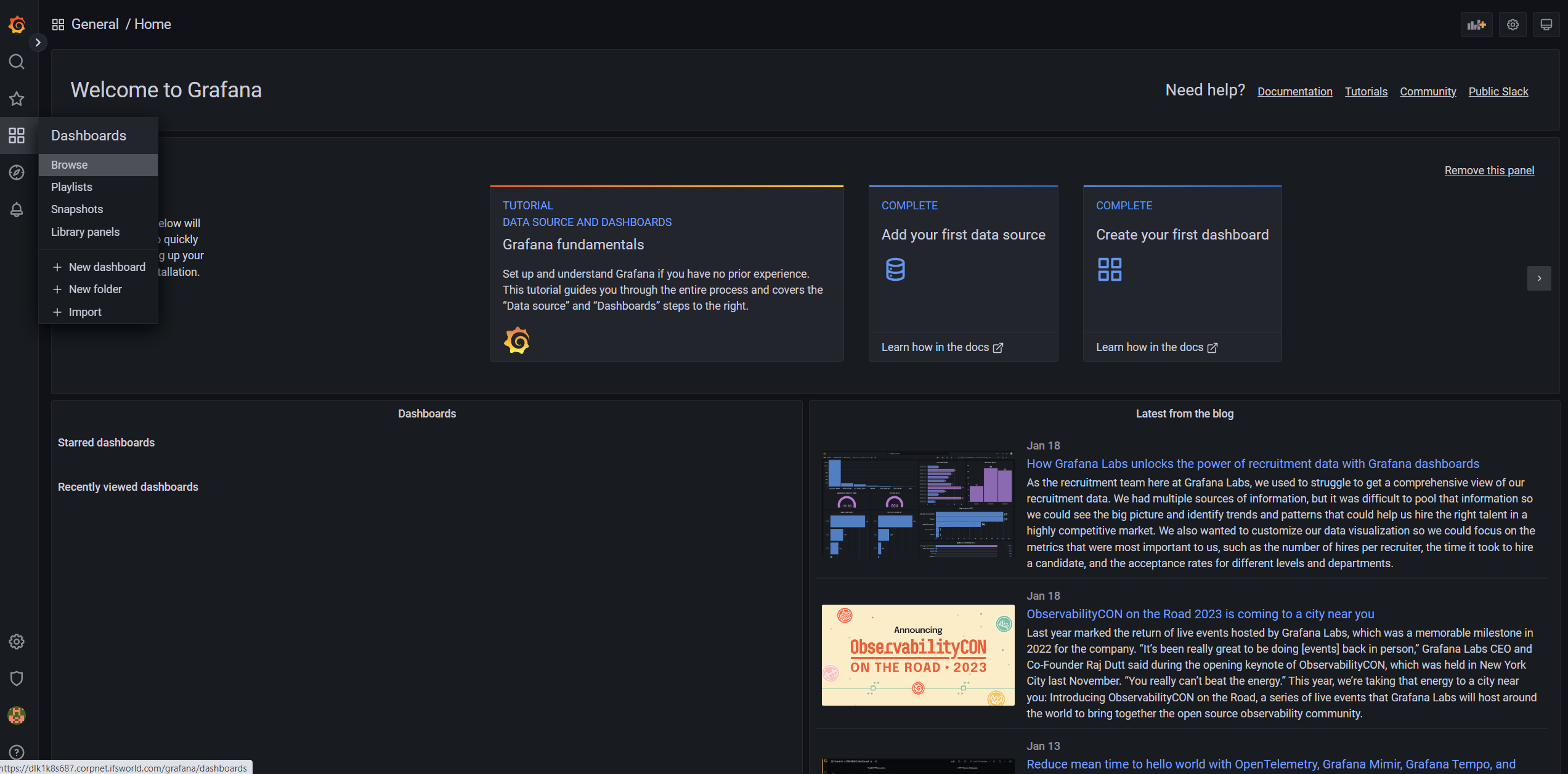
Task: Open the Public Slack link
Action: [x=1498, y=91]
